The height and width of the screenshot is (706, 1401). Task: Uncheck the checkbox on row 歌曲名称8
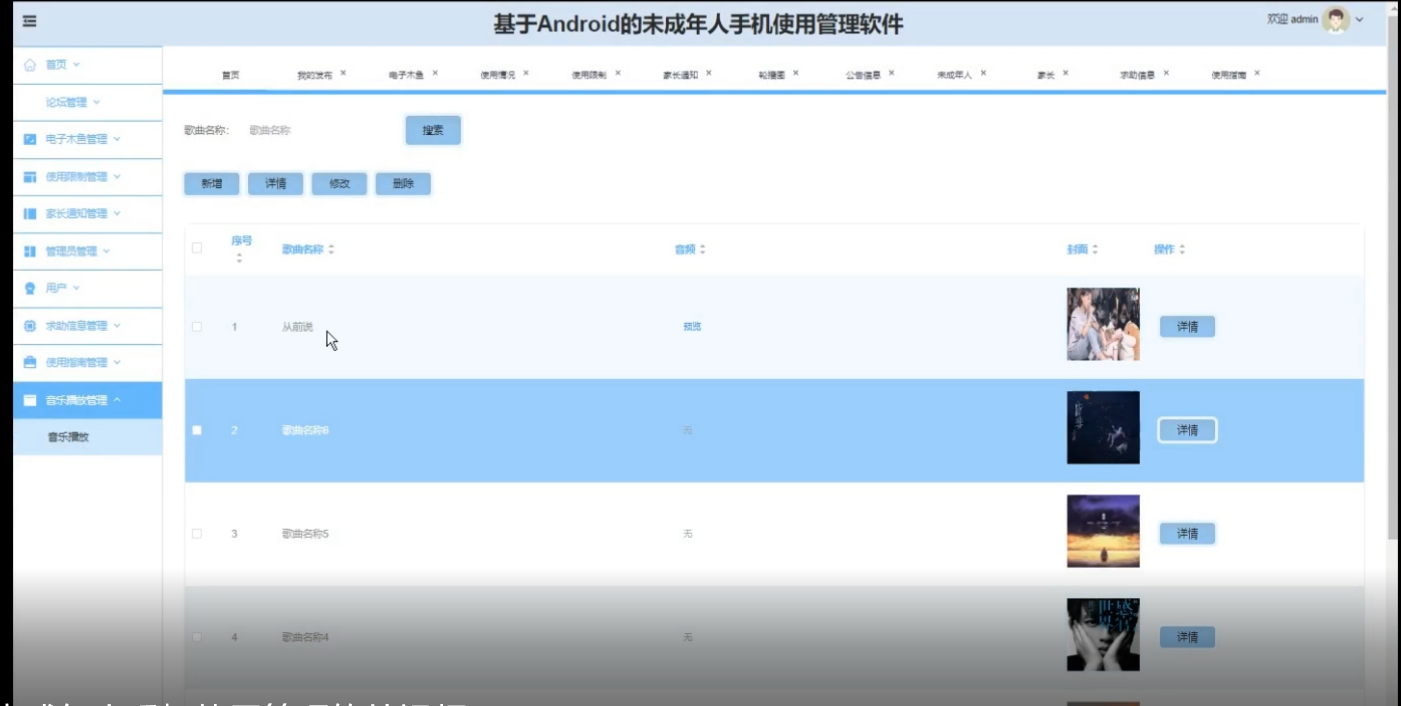pyautogui.click(x=196, y=430)
